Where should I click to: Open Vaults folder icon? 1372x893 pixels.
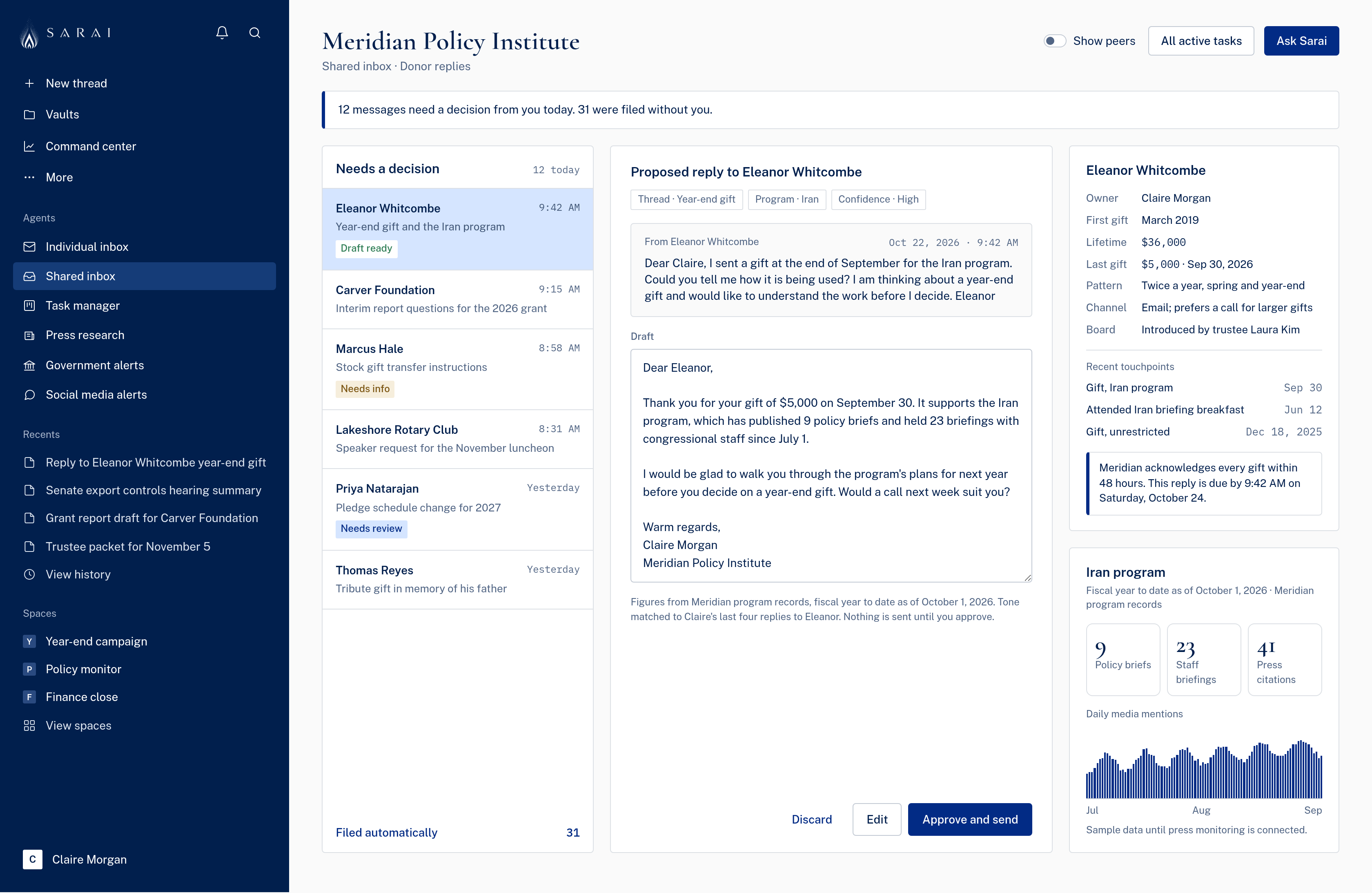pos(29,115)
